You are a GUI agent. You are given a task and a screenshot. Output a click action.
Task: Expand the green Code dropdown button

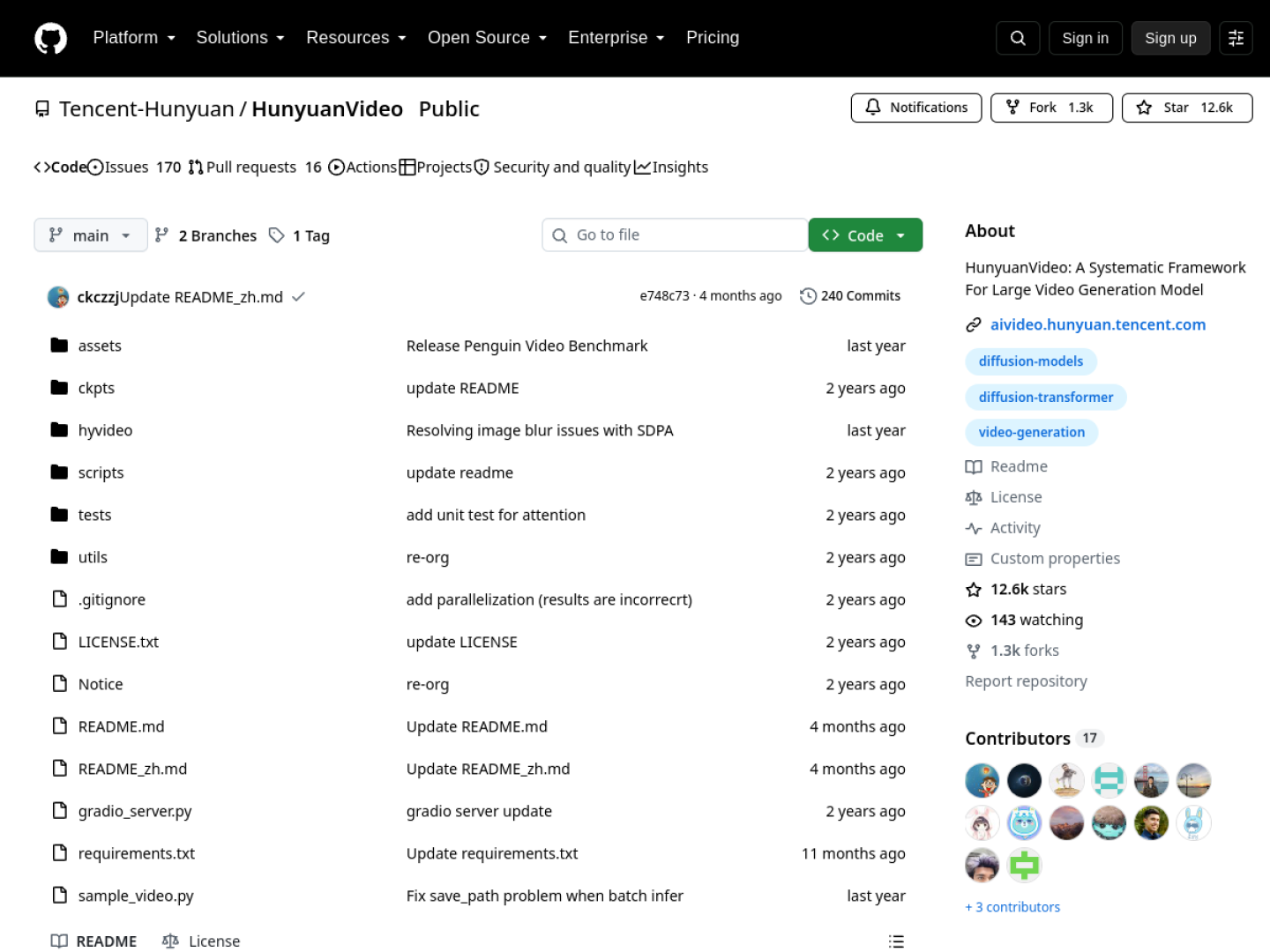click(x=865, y=235)
